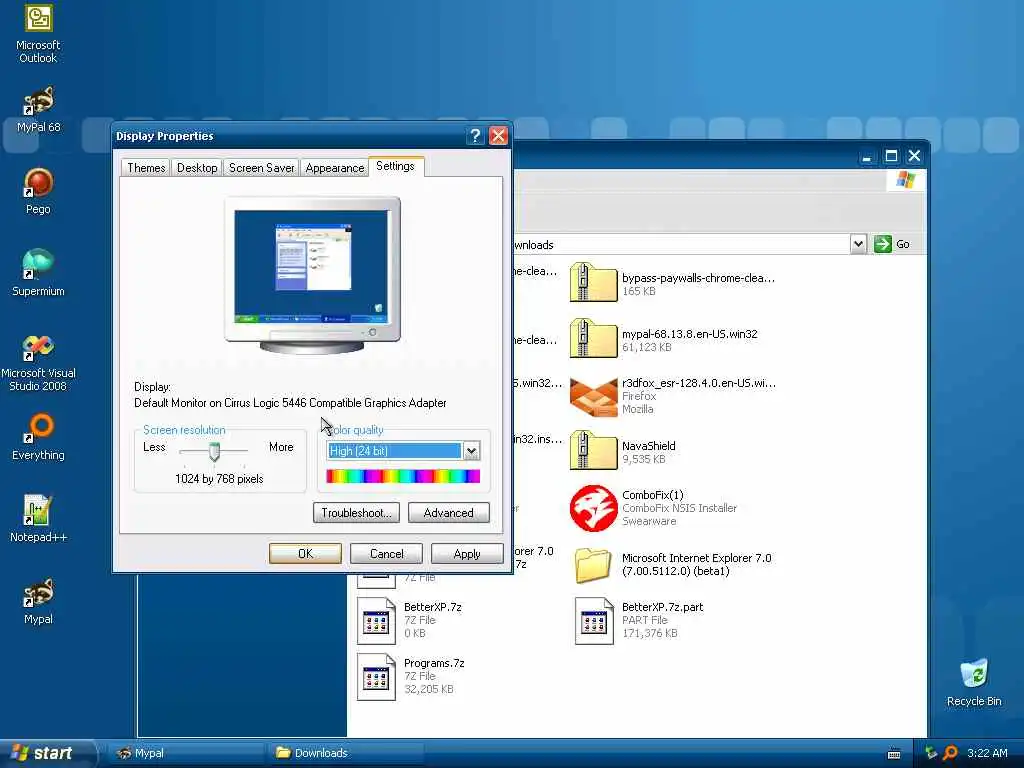Minimize the Downloads window
1024x768 pixels.
click(867, 156)
